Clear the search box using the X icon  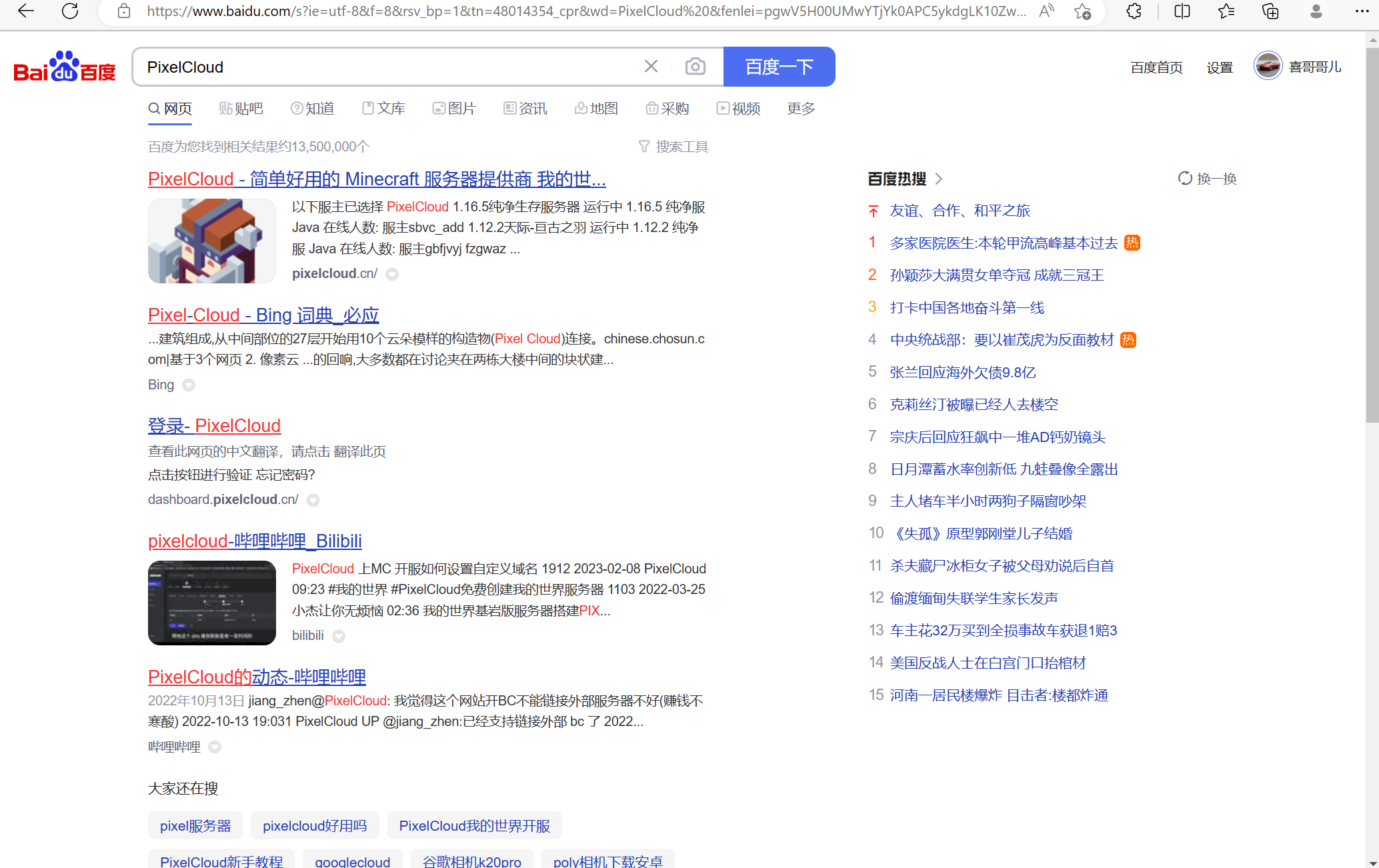coord(651,65)
